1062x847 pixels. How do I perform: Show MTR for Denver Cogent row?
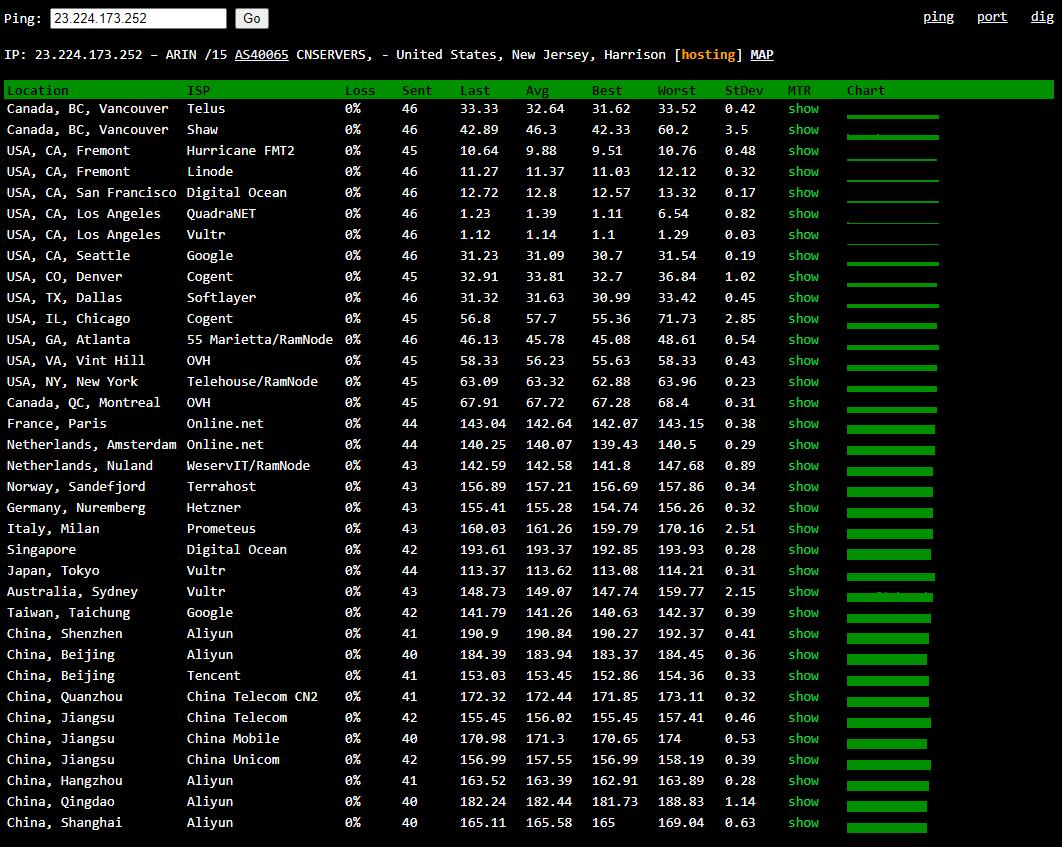(x=803, y=276)
